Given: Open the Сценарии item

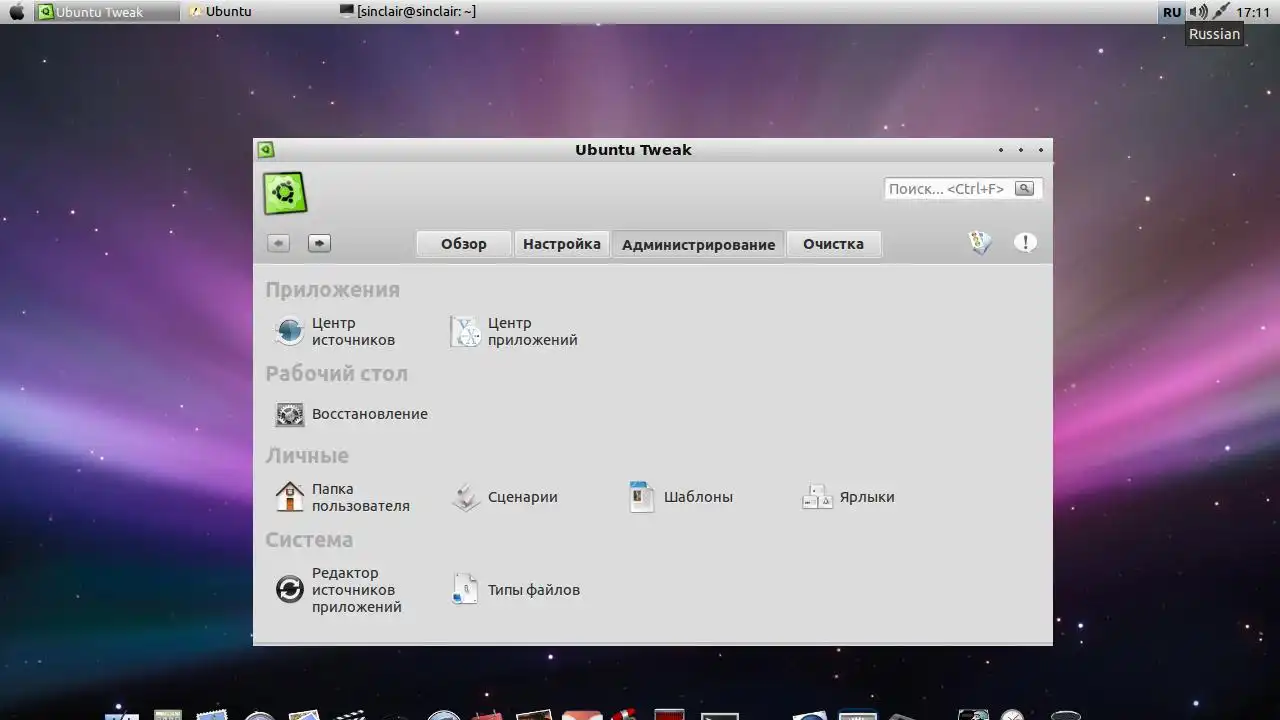Looking at the screenshot, I should coord(504,497).
